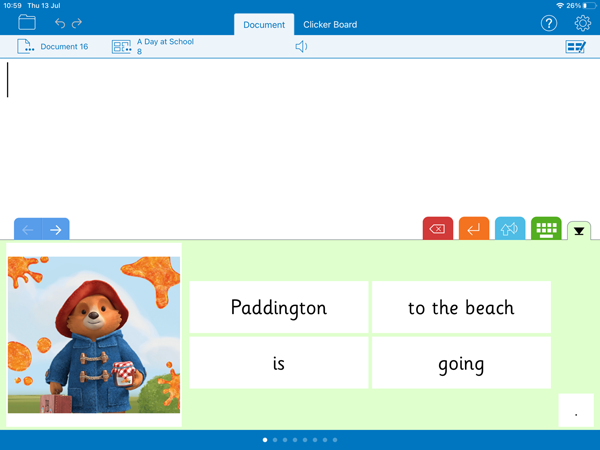The width and height of the screenshot is (600, 450).
Task: Select the phrase to the beach
Action: (x=461, y=307)
